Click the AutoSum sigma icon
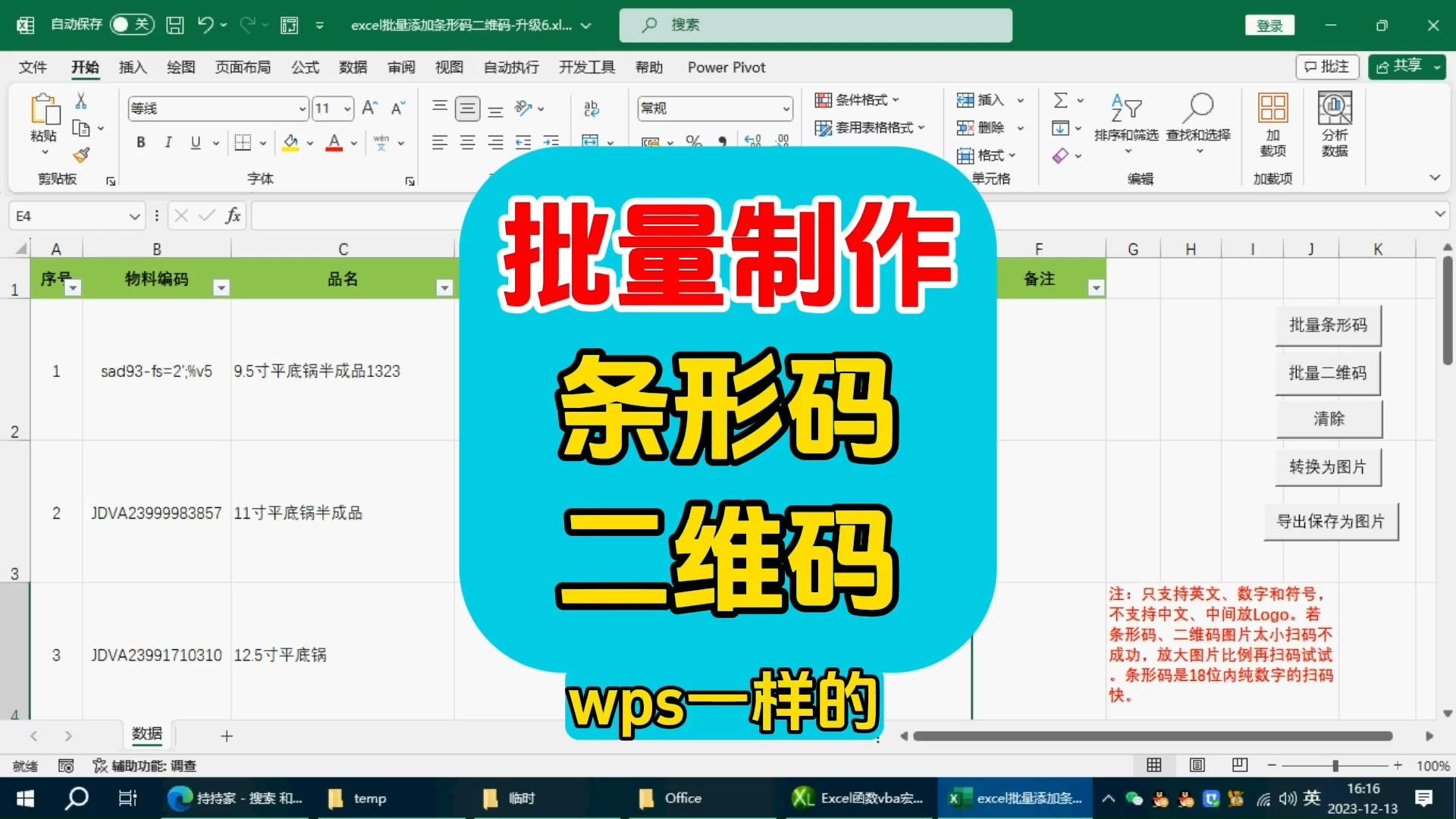This screenshot has height=819, width=1456. tap(1061, 100)
